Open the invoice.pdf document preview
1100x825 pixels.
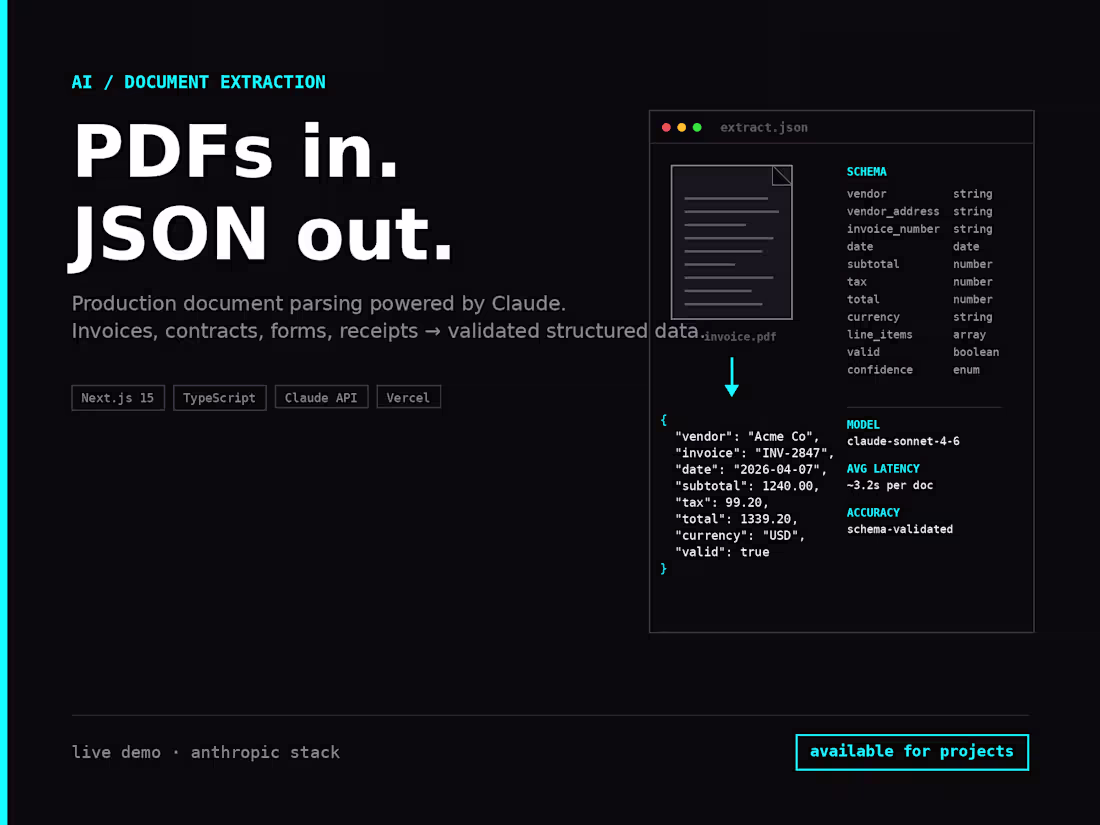coord(731,241)
